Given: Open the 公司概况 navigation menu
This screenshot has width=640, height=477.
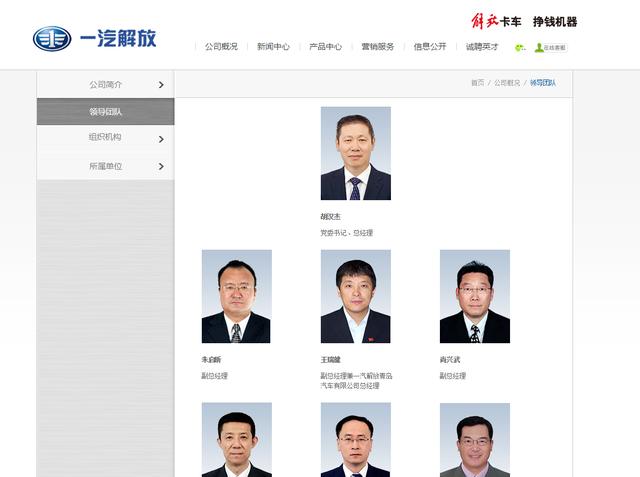Looking at the screenshot, I should tap(221, 47).
